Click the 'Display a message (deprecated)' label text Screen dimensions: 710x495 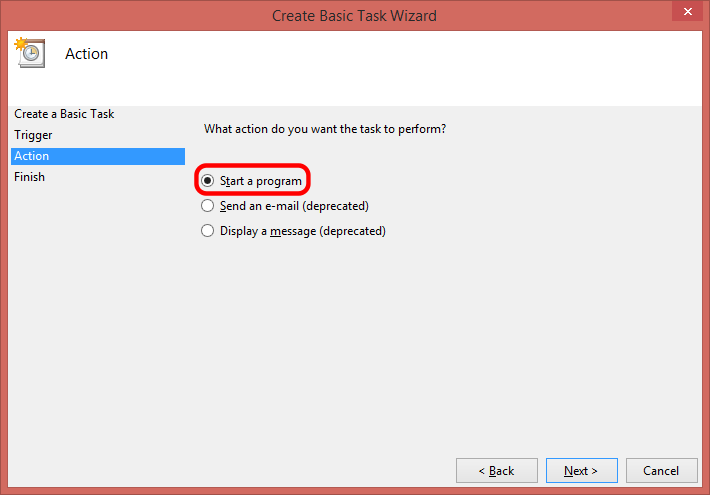click(x=302, y=231)
